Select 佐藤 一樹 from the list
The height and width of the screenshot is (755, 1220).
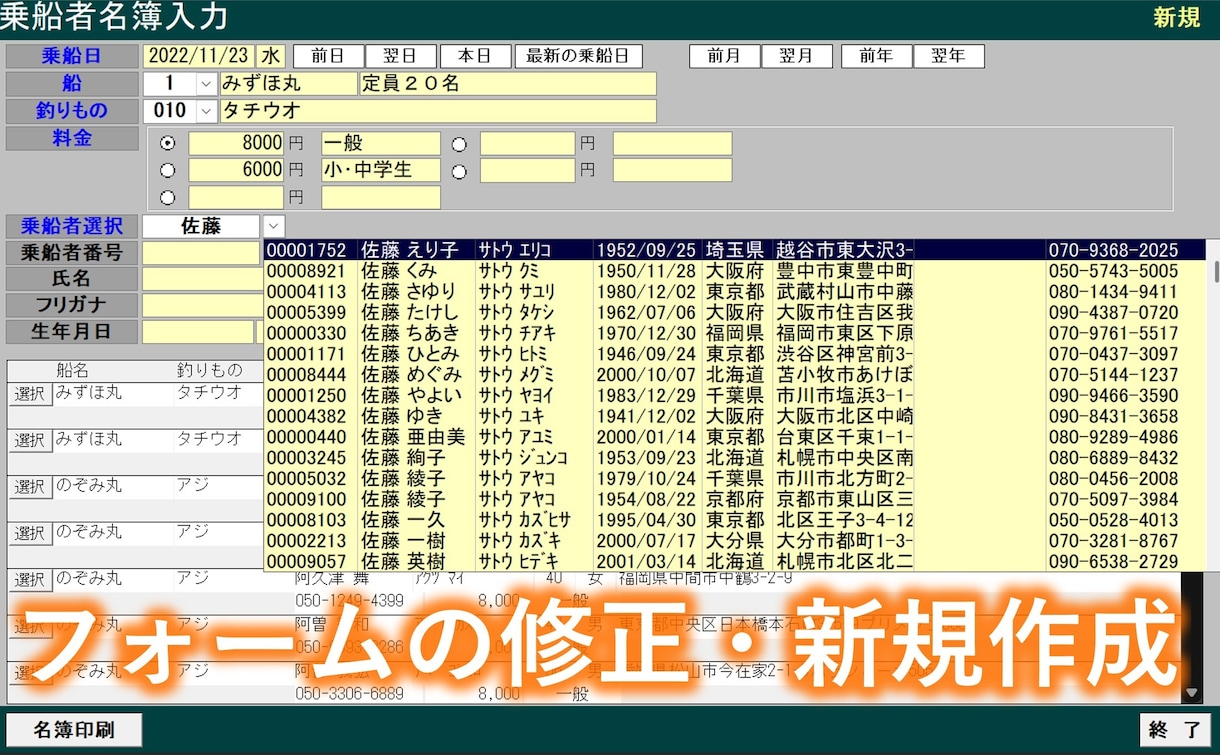tap(735, 541)
